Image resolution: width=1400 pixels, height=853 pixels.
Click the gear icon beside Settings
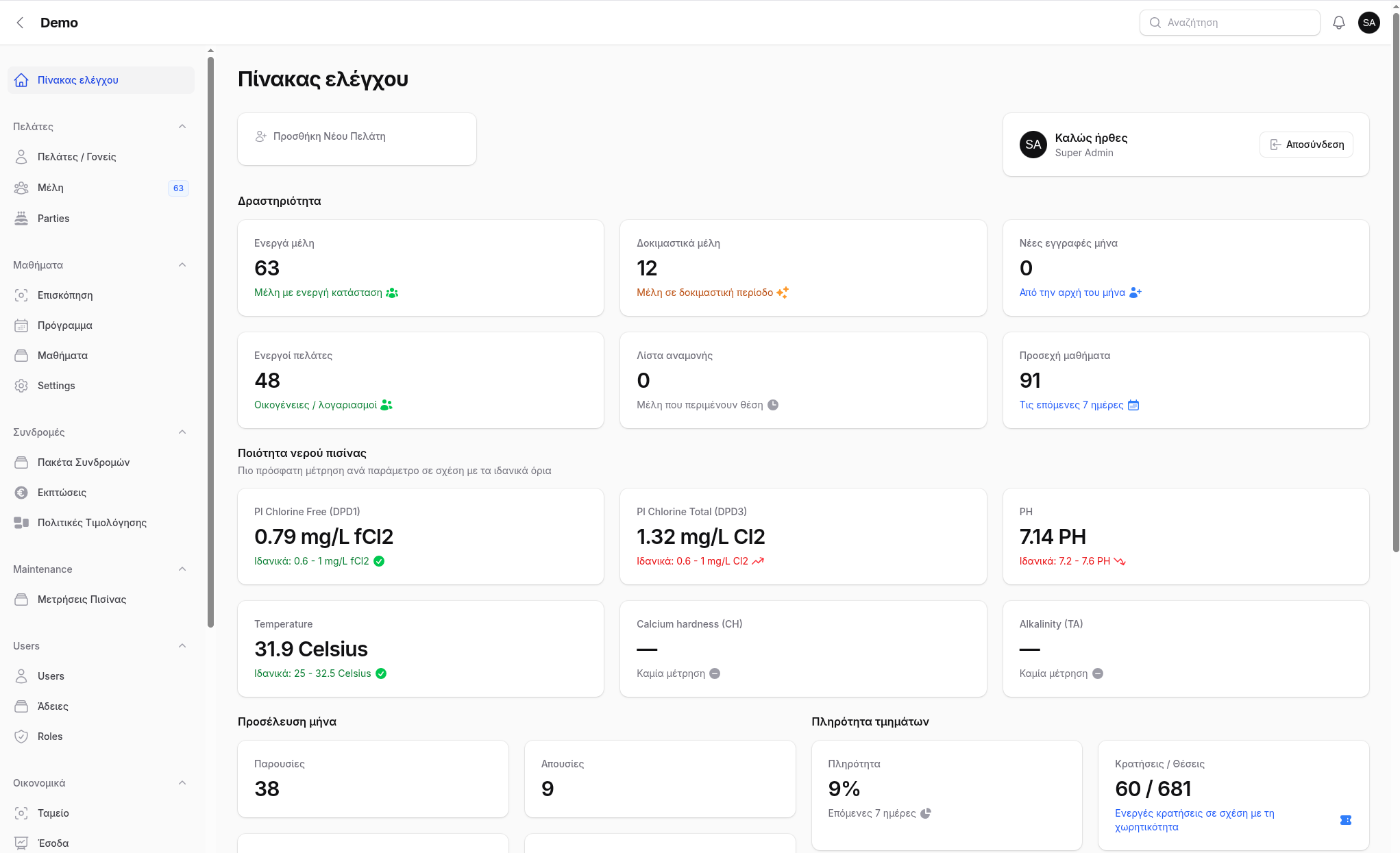tap(21, 386)
